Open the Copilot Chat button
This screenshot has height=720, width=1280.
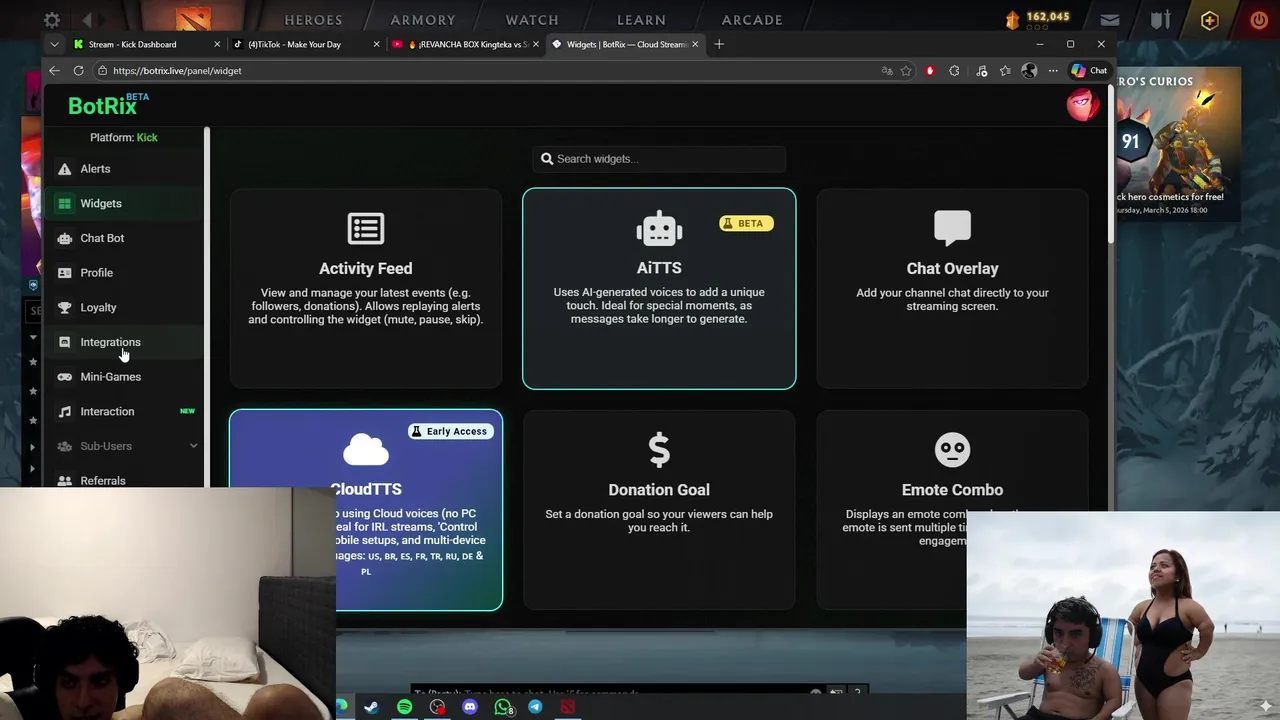click(1090, 71)
